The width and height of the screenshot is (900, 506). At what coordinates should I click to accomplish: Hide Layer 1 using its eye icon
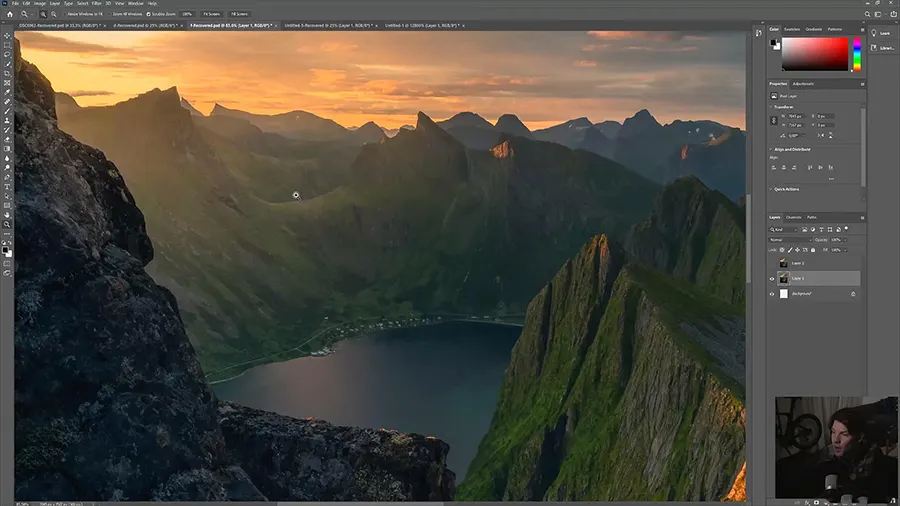point(772,279)
